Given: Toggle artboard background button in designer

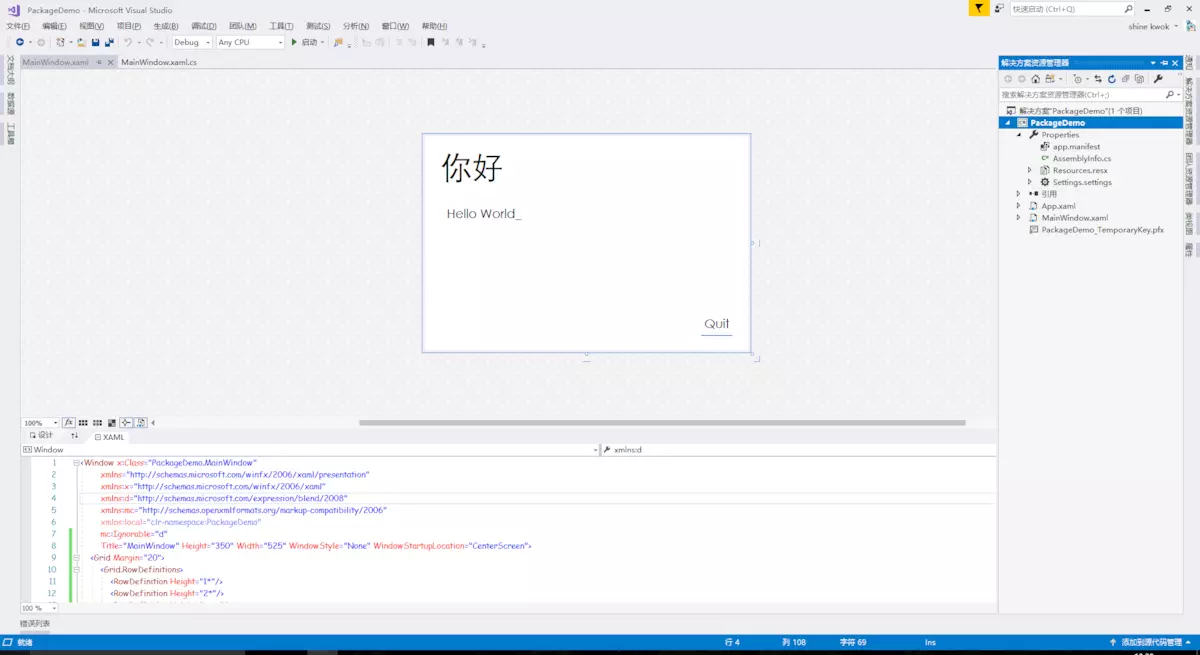Looking at the screenshot, I should point(112,423).
